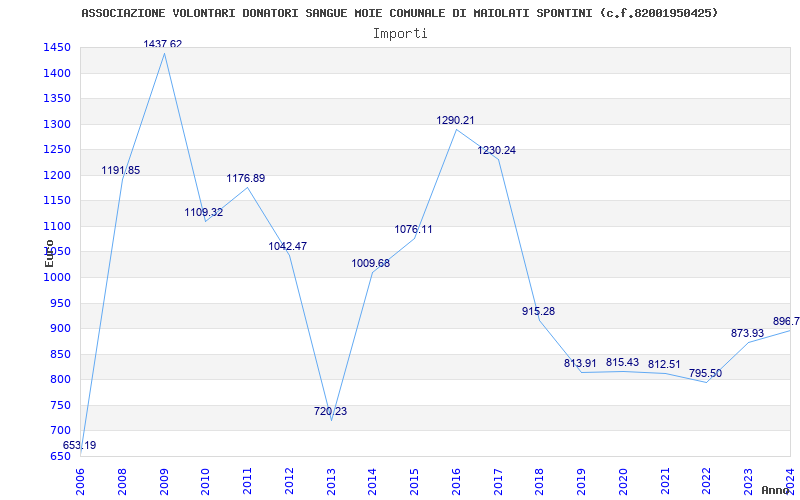Select the 2019 x-axis year label
Viewport: 800px width, 500px height.
pos(582,482)
